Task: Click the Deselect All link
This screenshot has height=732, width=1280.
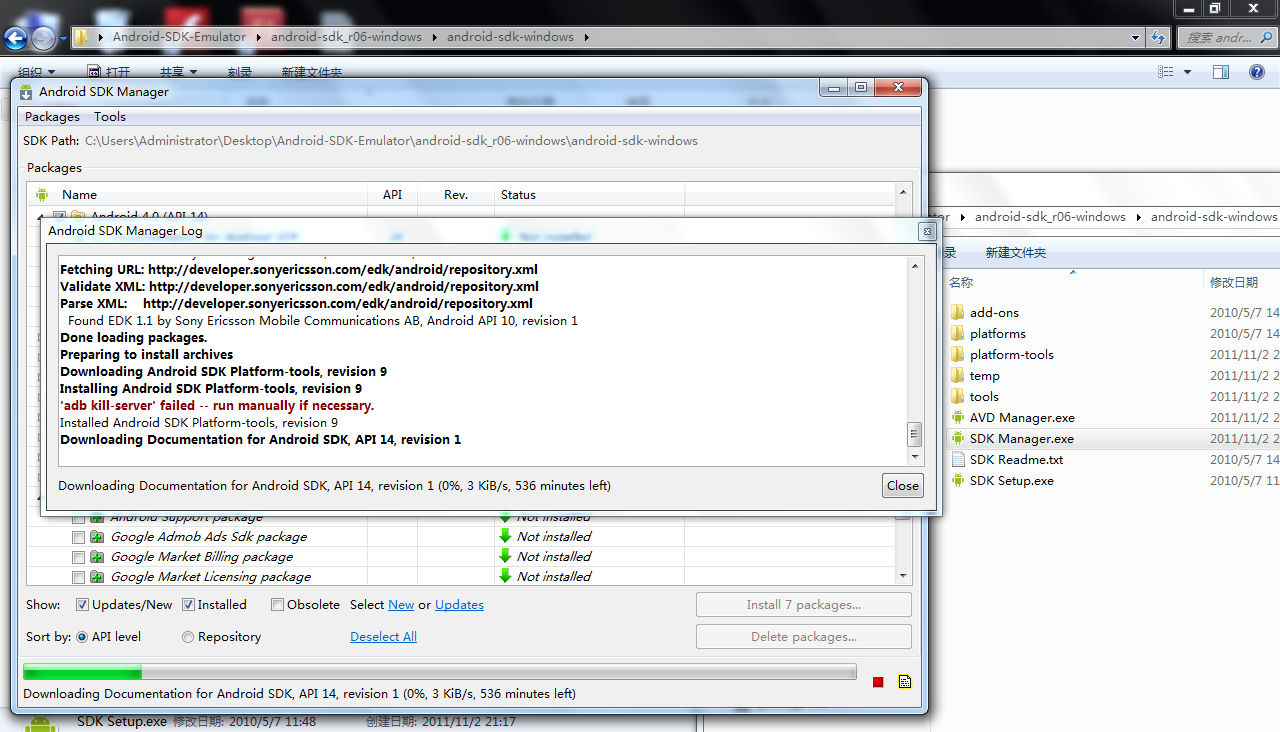Action: click(383, 637)
